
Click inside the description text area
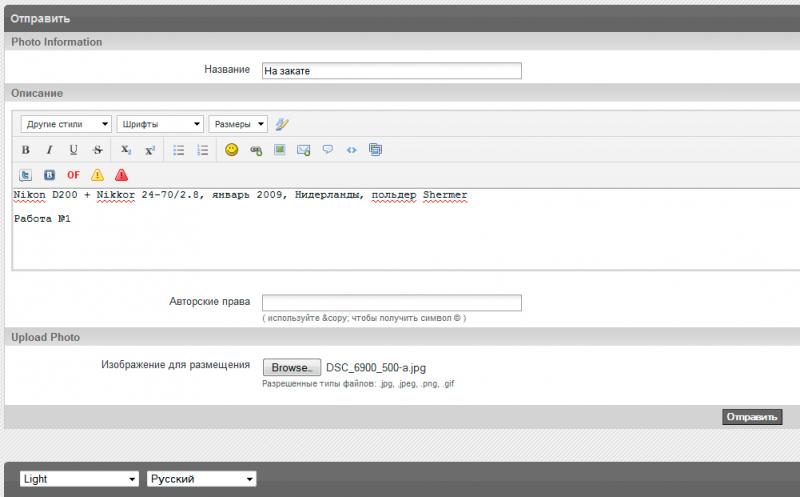406,230
